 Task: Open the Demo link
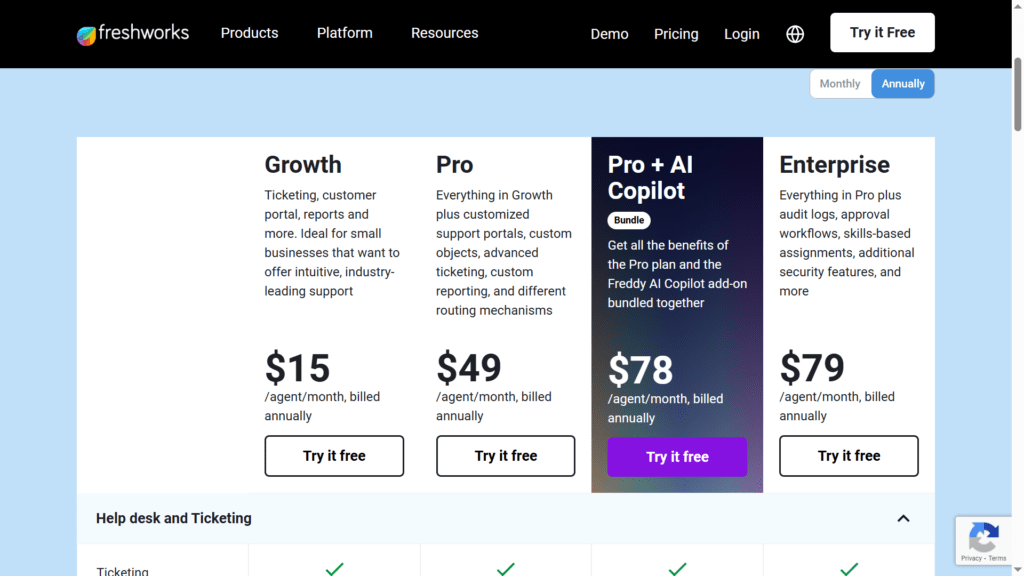[609, 34]
